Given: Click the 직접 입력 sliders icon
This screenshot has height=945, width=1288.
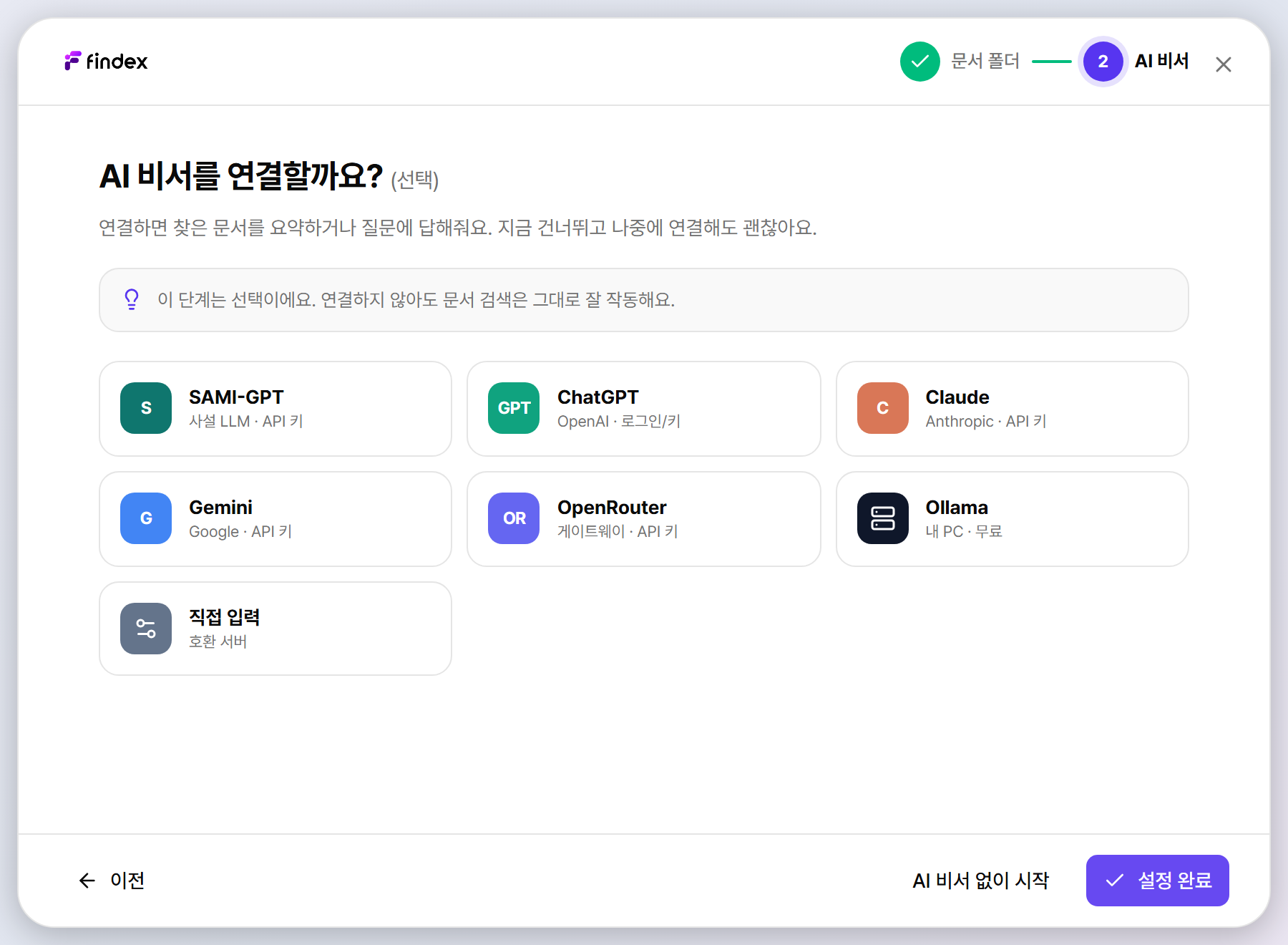Looking at the screenshot, I should [146, 629].
